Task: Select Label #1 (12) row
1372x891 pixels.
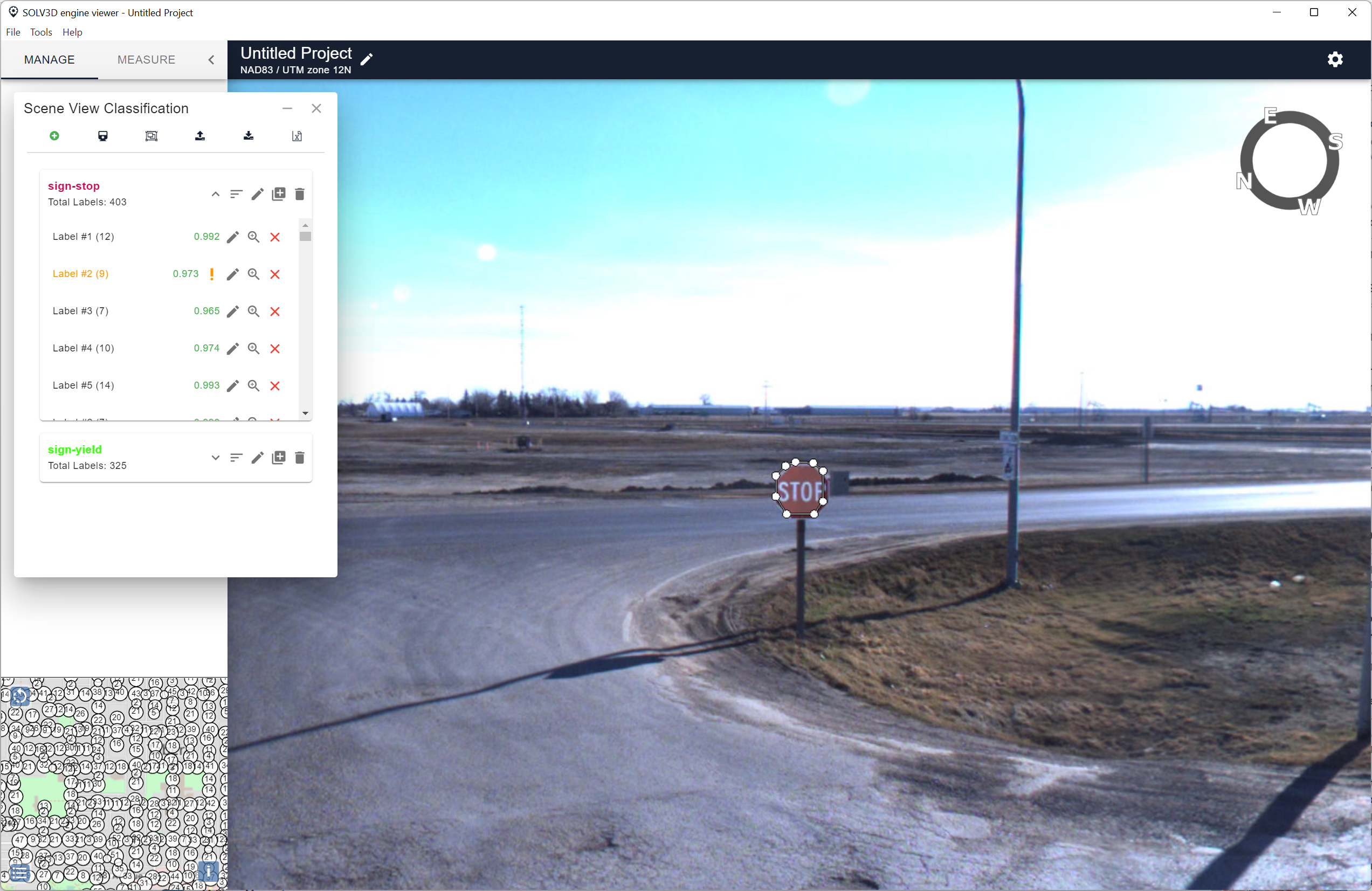Action: 169,237
